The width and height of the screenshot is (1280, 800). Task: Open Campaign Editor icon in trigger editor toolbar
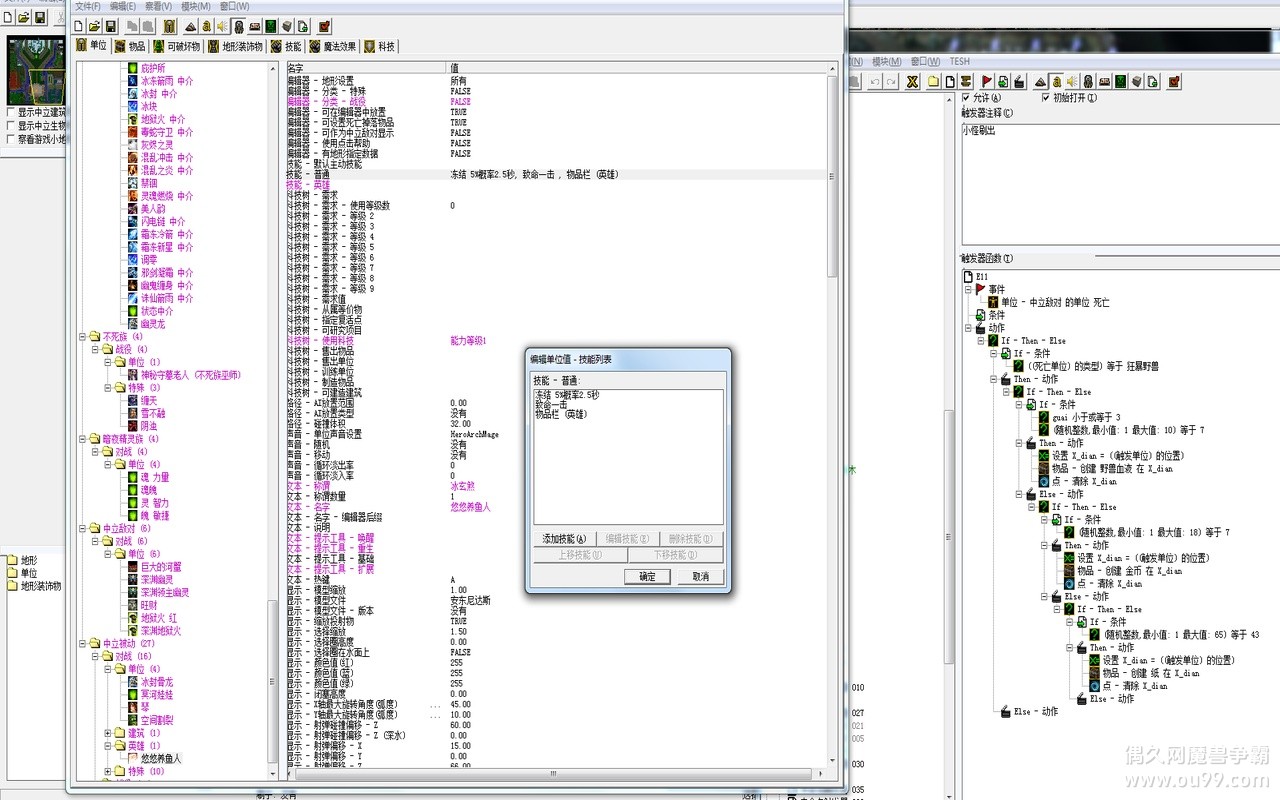(x=1104, y=81)
